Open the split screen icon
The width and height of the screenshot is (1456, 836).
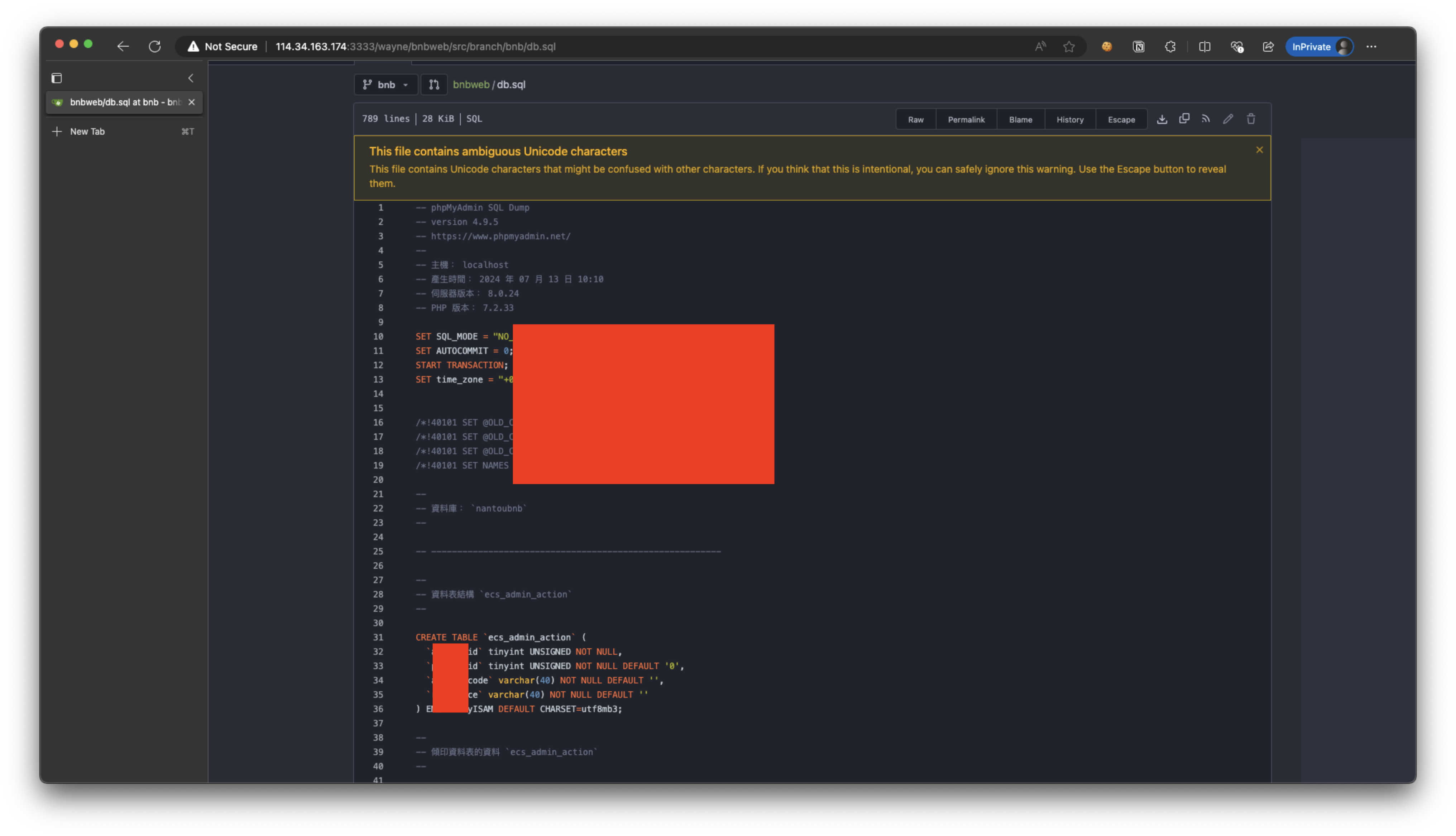1204,47
